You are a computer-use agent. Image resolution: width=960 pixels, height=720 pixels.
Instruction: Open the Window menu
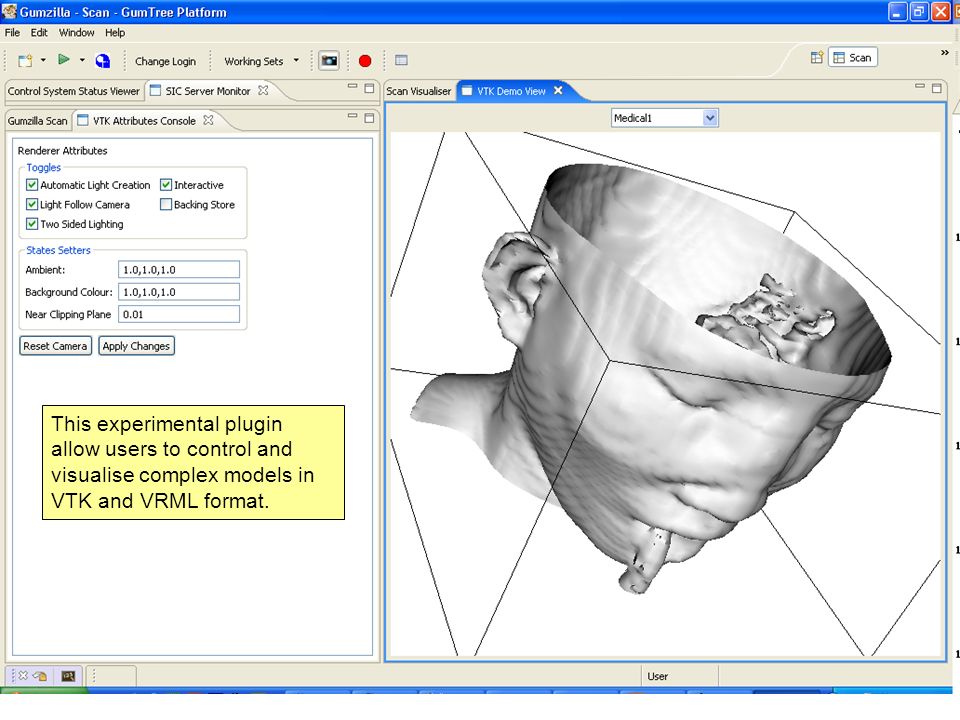[x=77, y=32]
